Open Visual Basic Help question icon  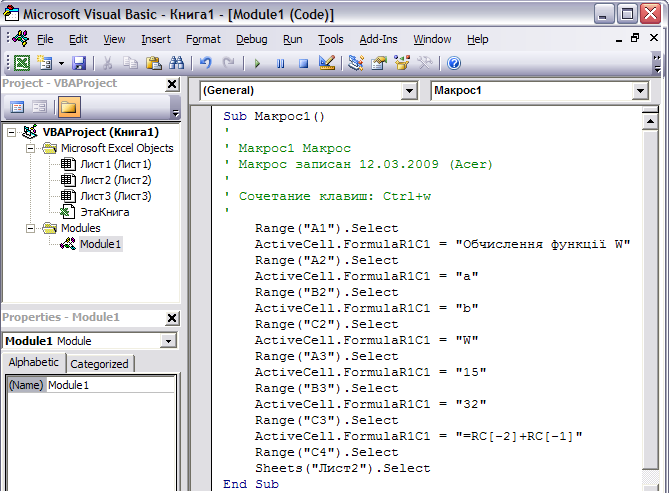[x=454, y=63]
